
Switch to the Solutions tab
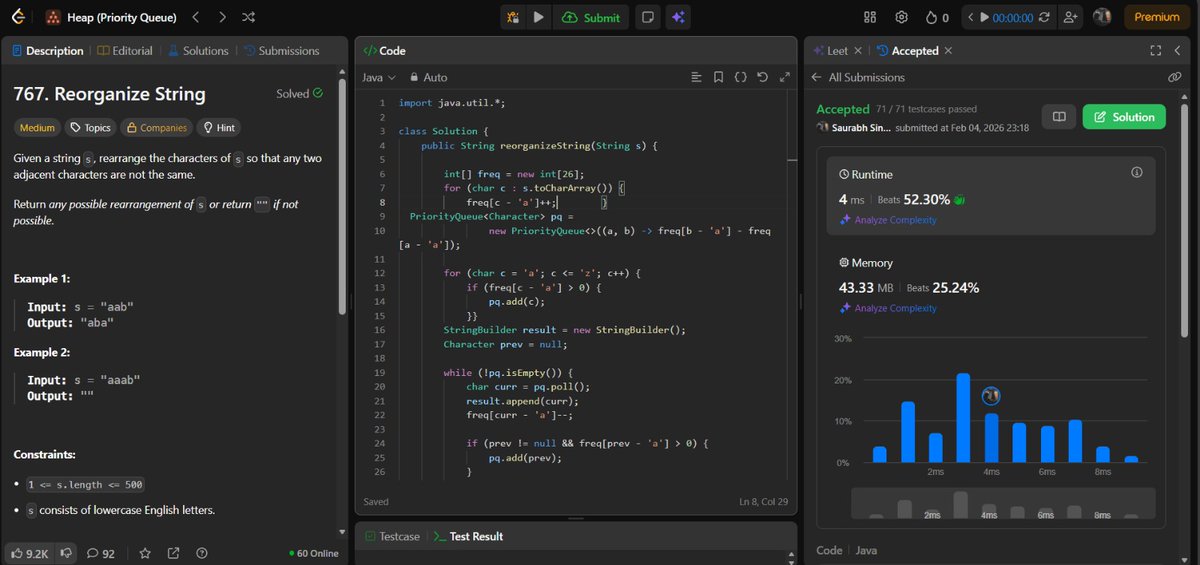coord(198,51)
